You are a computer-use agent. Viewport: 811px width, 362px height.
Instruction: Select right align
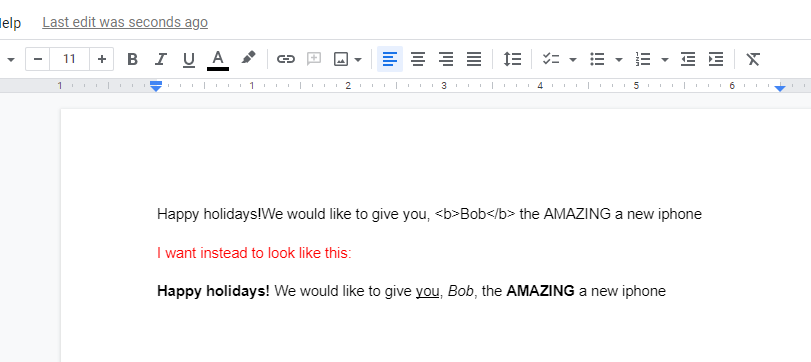446,59
